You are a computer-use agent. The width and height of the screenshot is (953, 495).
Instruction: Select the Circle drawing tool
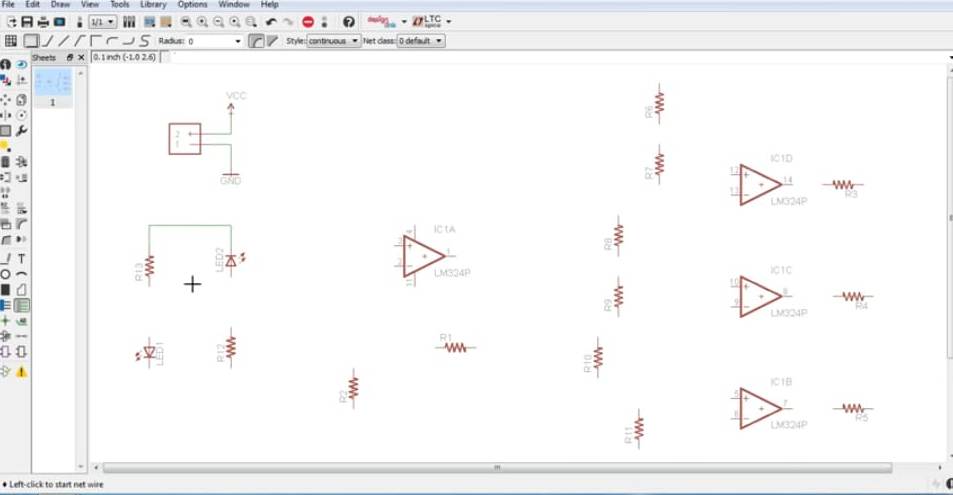[5, 274]
